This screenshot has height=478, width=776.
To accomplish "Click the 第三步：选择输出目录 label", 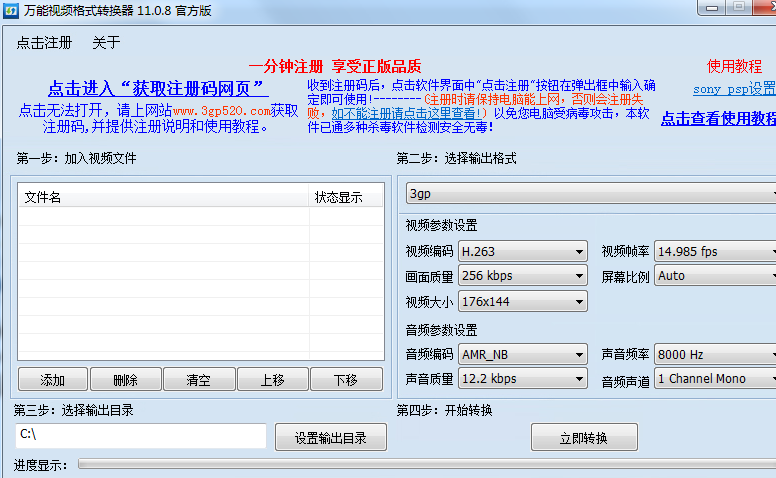I will coord(73,410).
